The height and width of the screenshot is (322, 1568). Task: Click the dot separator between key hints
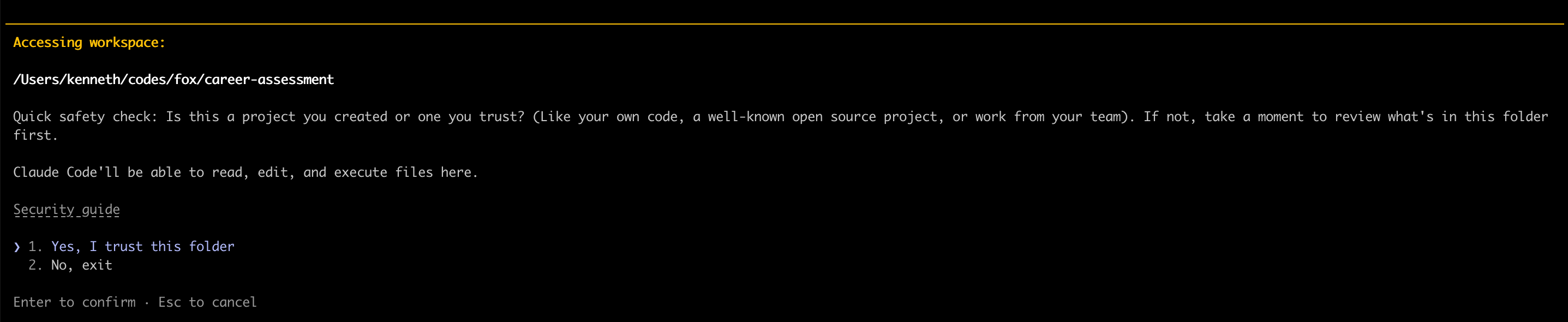tap(147, 302)
